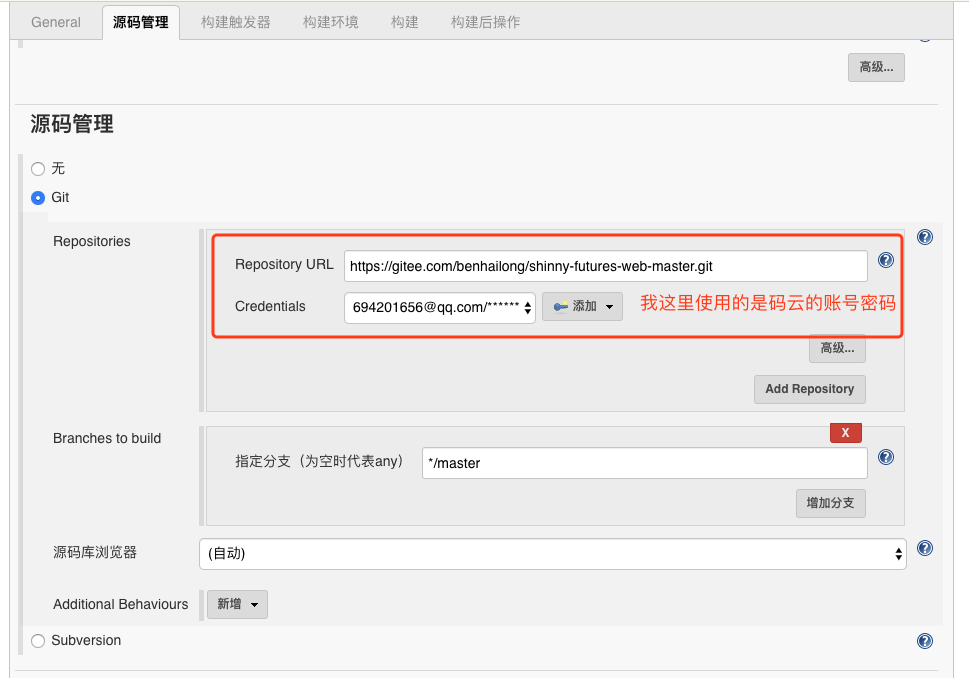
Task: Open 添加 credentials dropdown button
Action: (x=582, y=307)
